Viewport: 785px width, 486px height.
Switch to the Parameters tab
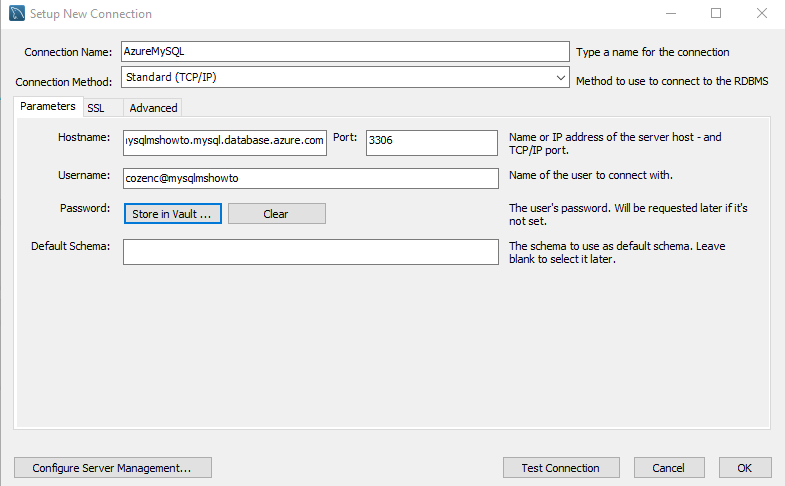point(48,107)
